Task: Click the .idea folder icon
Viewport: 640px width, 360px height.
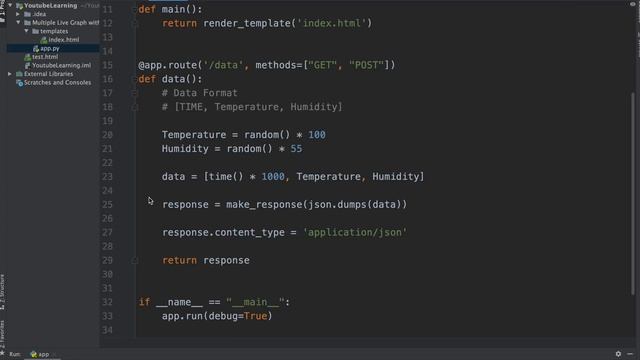Action: point(27,14)
